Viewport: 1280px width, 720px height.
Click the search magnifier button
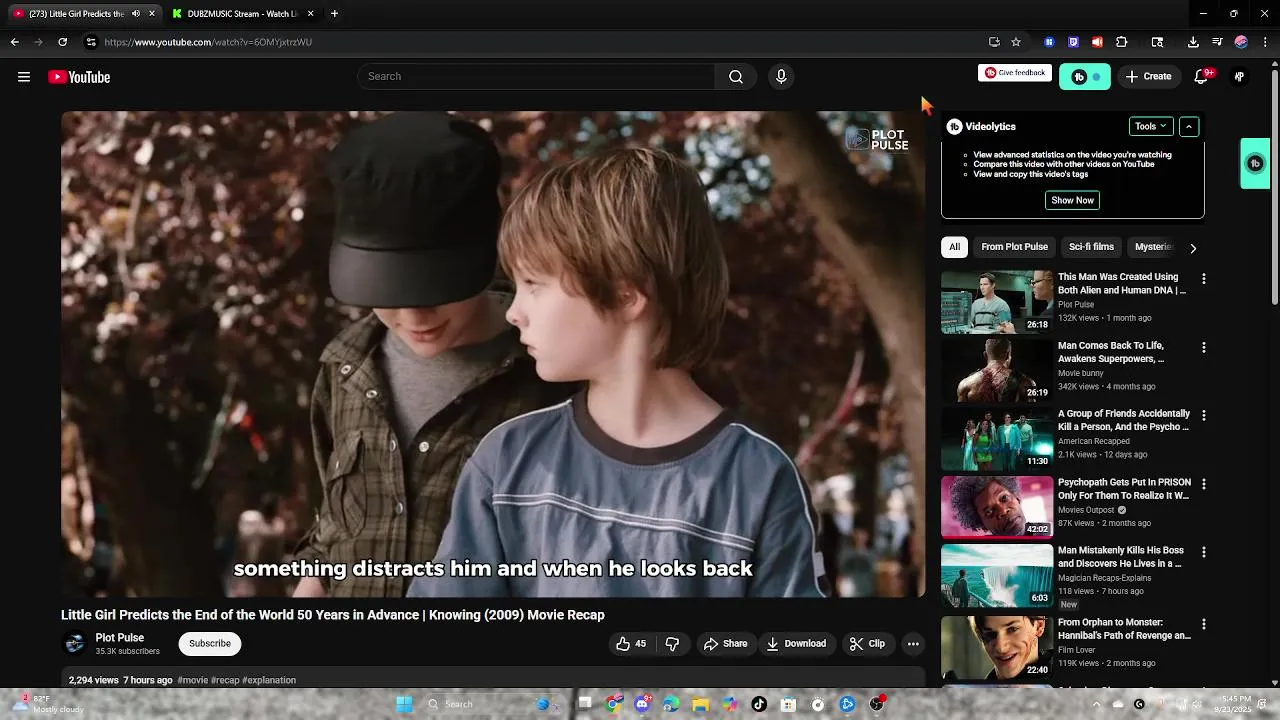tap(736, 77)
